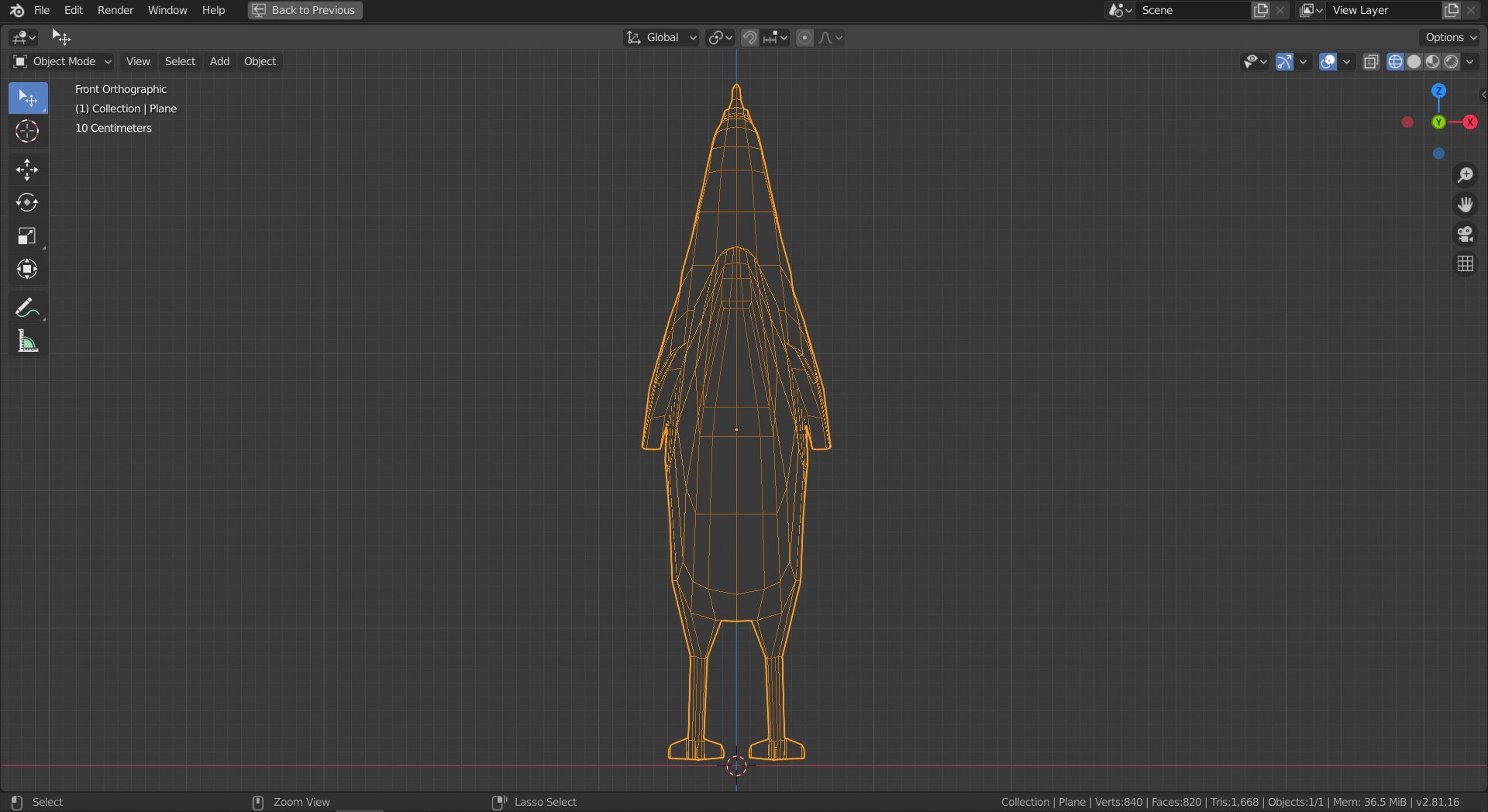The image size is (1488, 812).
Task: Open the proportional falloff dropdown
Action: (830, 37)
